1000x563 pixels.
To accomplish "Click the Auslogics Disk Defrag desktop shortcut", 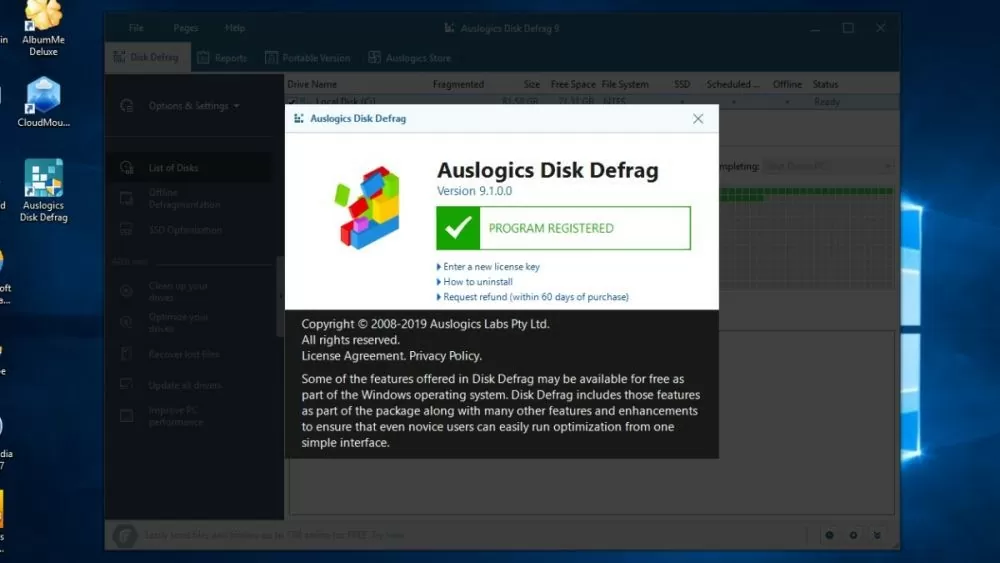I will (x=43, y=180).
